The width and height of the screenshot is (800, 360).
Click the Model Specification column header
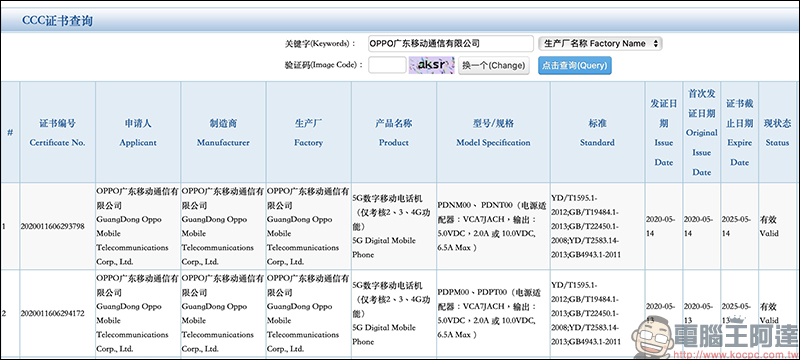tap(493, 133)
